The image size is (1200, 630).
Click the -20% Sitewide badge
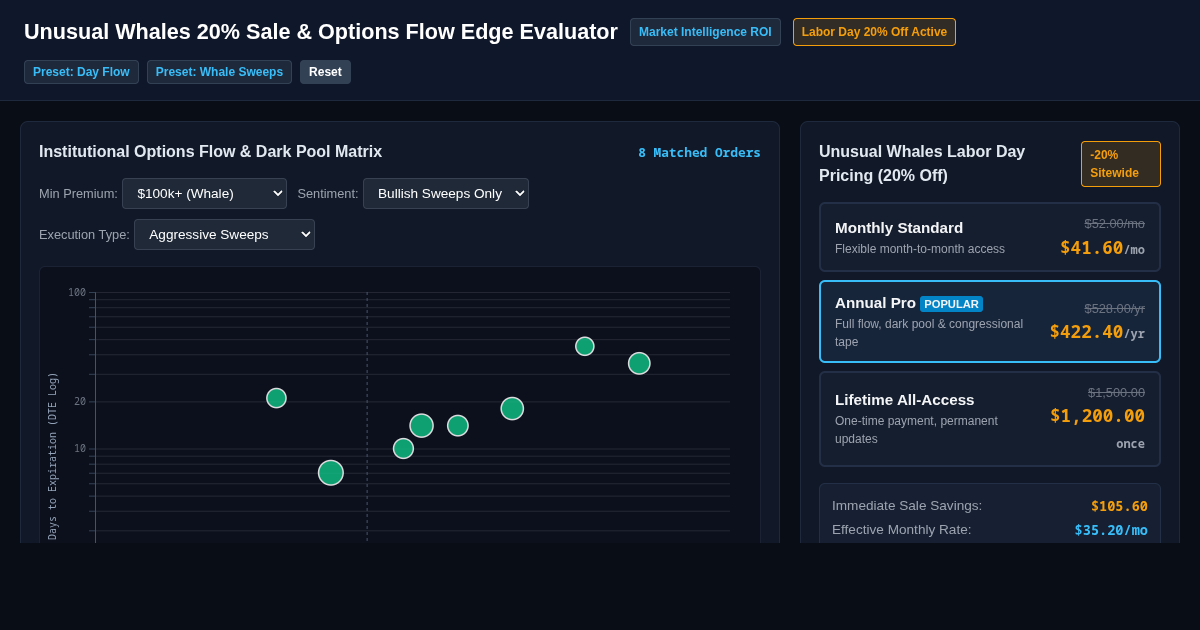click(x=1121, y=164)
